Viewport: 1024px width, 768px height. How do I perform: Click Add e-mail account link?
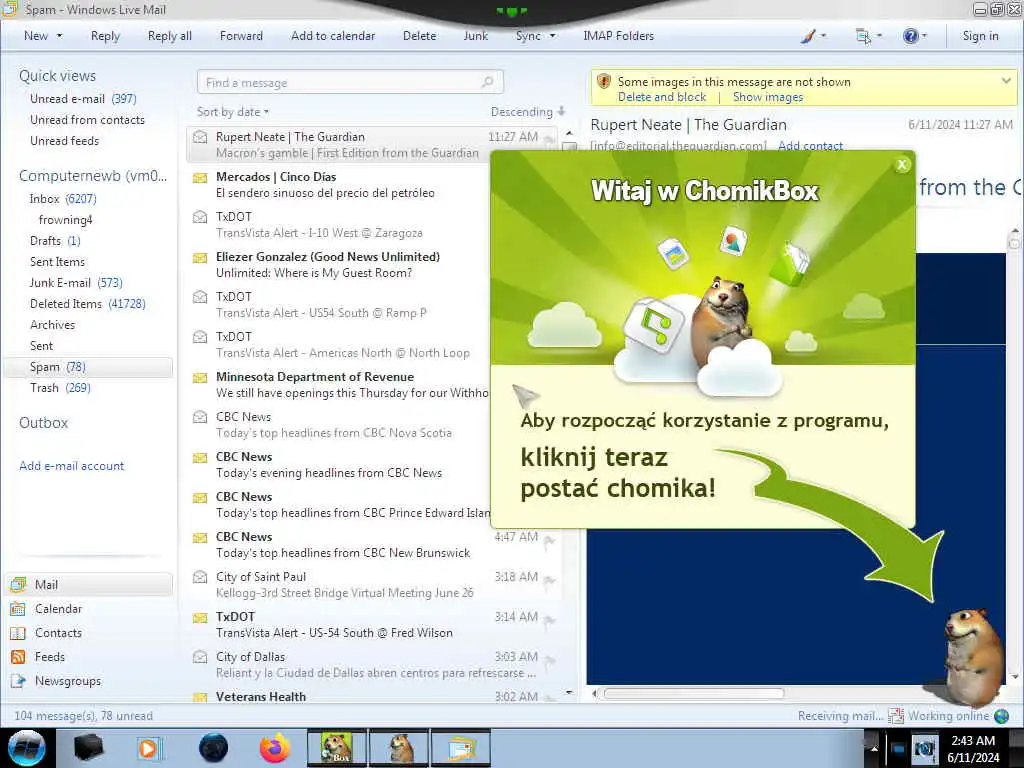(x=71, y=466)
